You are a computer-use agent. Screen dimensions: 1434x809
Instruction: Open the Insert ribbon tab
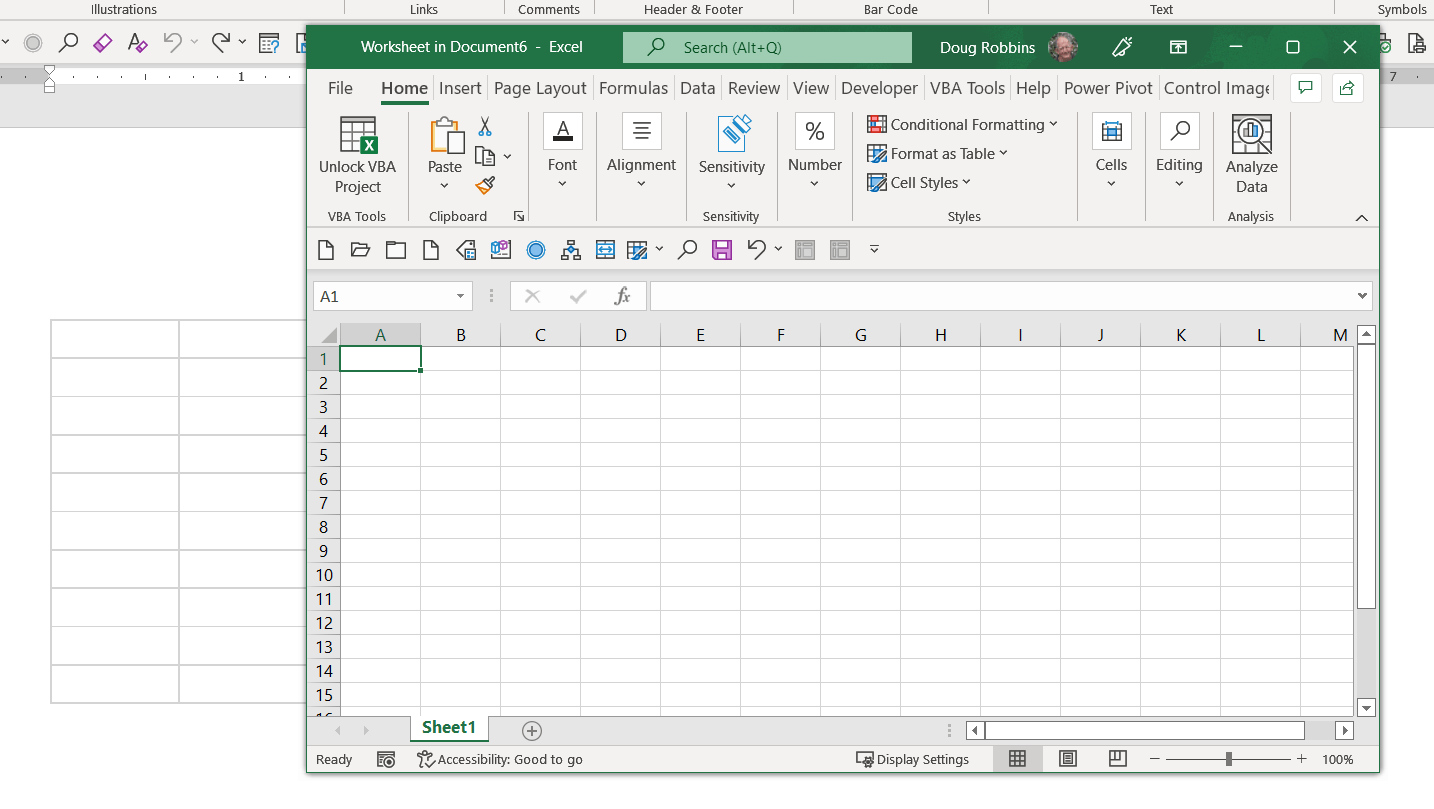(460, 88)
